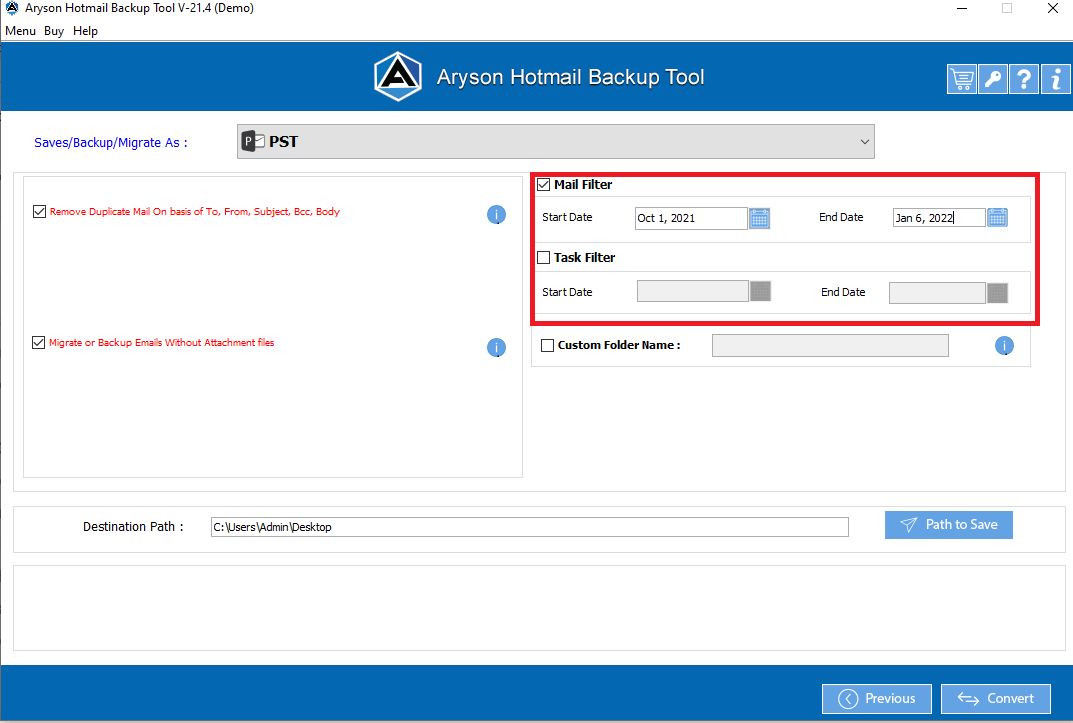Viewport: 1073px width, 723px height.
Task: Click the Previous button
Action: point(877,698)
